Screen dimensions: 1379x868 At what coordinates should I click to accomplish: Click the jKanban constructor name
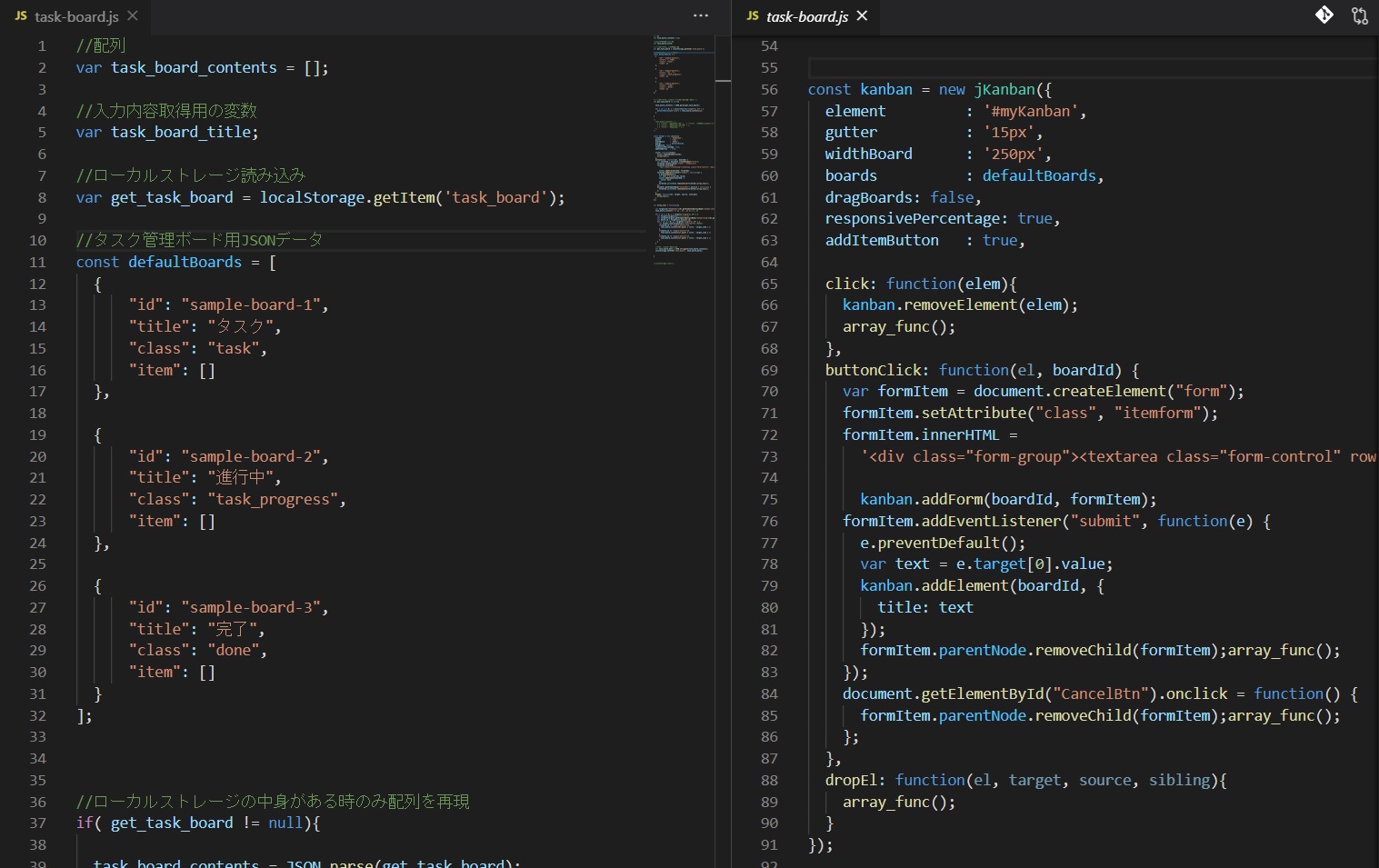pyautogui.click(x=1004, y=90)
